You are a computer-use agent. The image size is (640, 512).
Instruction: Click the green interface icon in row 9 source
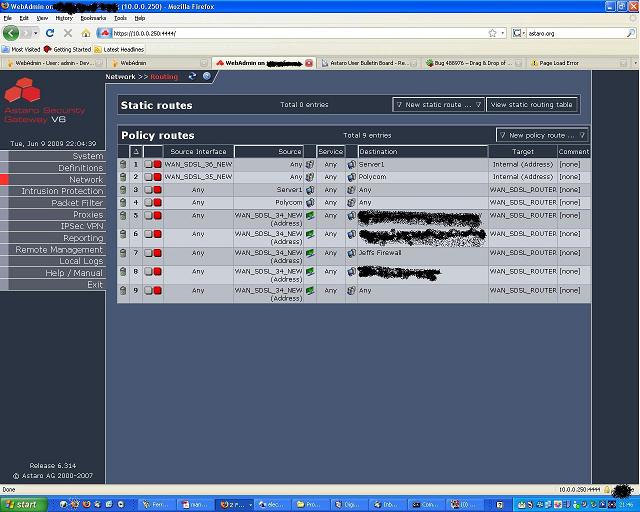[310, 290]
